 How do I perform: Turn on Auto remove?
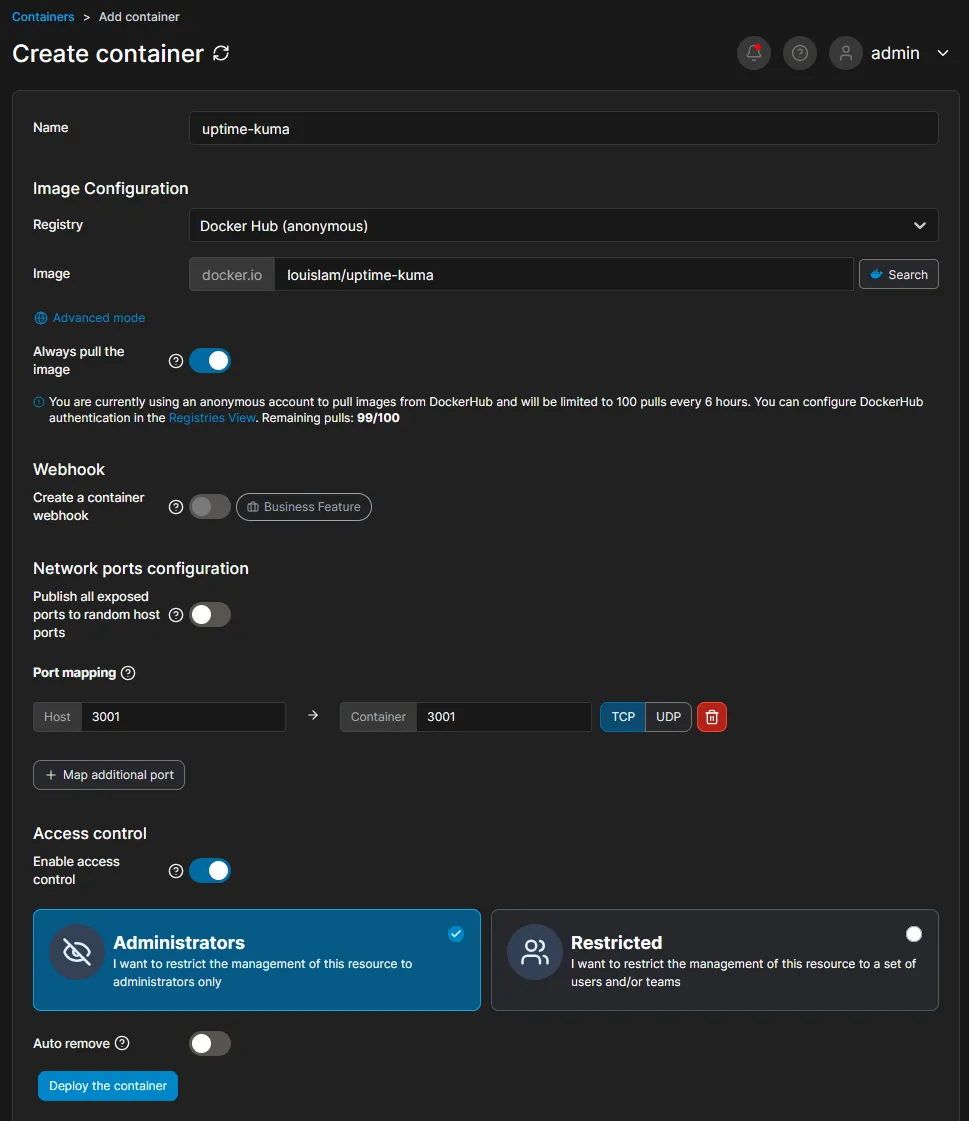pyautogui.click(x=210, y=1043)
